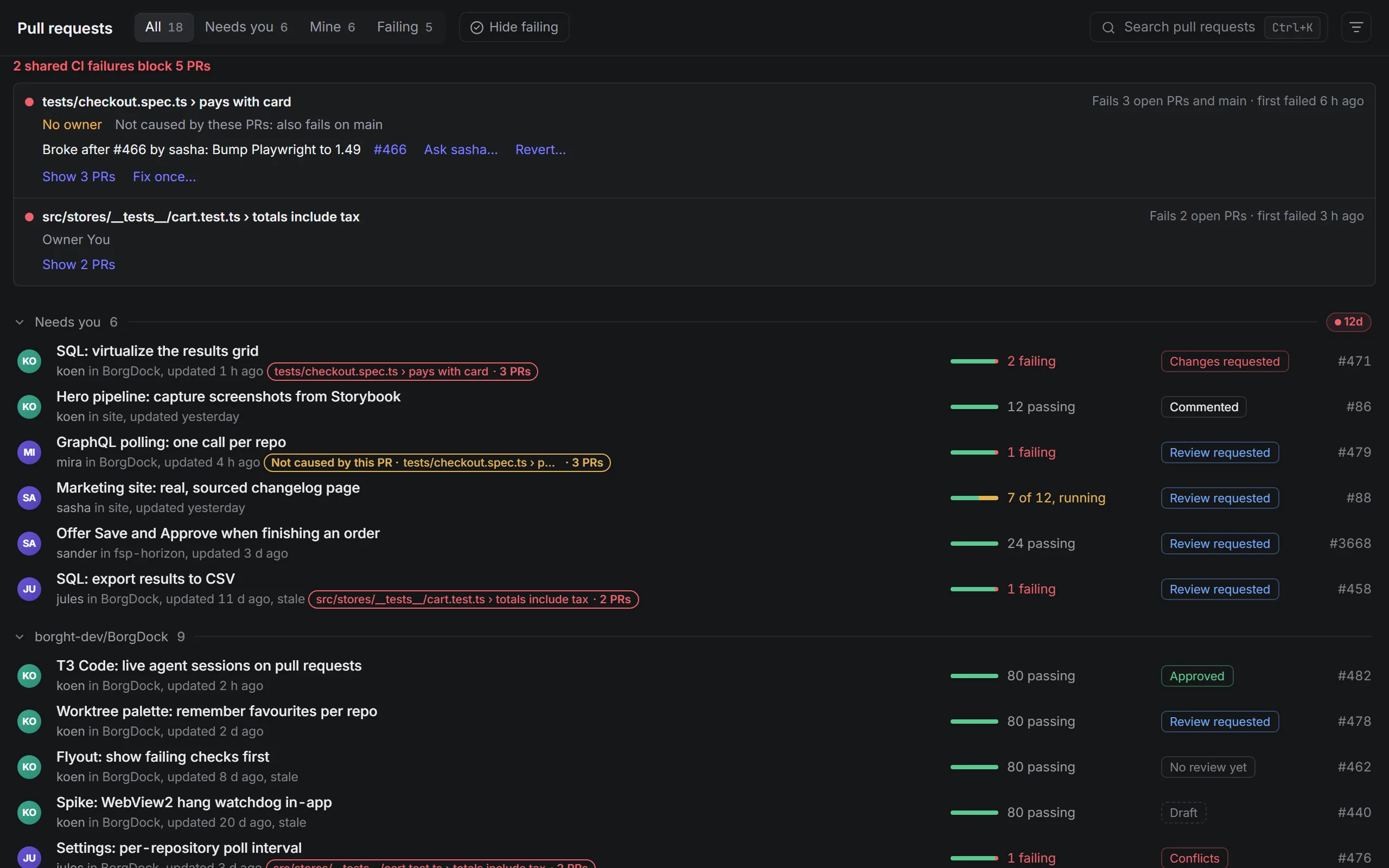This screenshot has width=1389, height=868.
Task: Click the KO avatar for Worktree palette PR
Action: pos(29,721)
